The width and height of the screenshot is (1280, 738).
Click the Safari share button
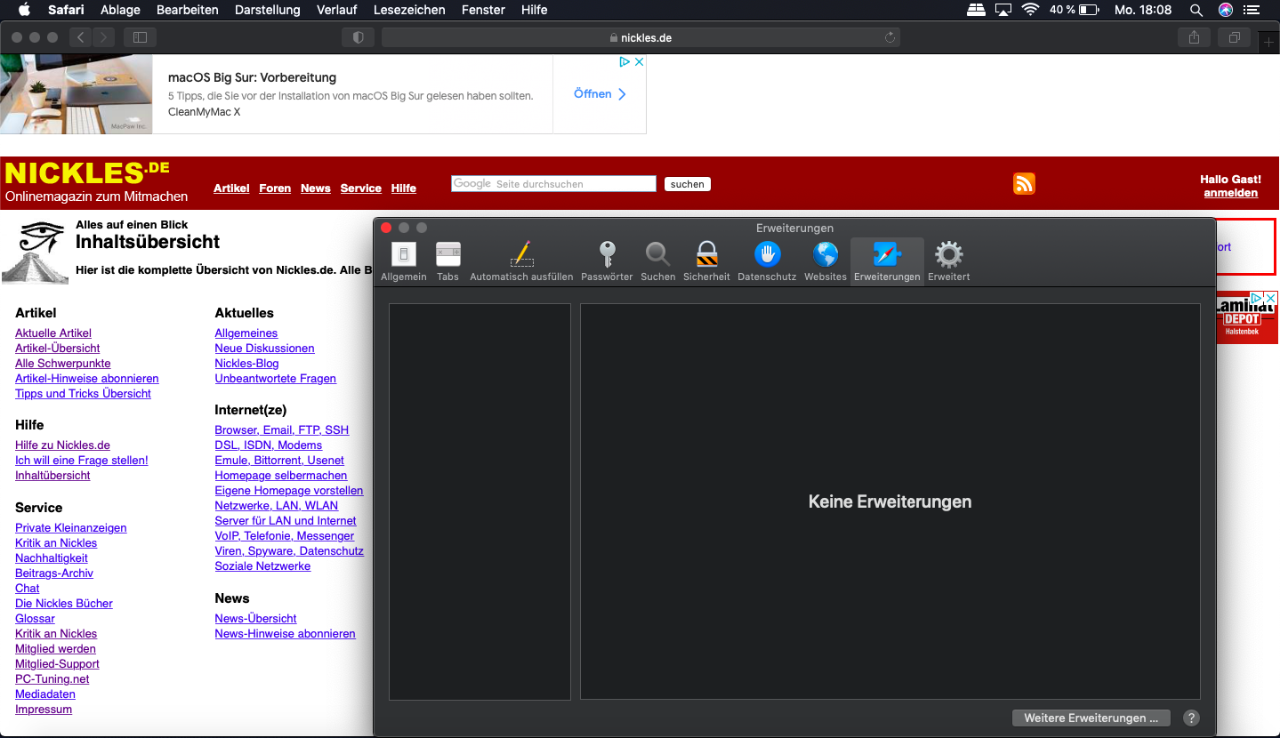coord(1193,37)
